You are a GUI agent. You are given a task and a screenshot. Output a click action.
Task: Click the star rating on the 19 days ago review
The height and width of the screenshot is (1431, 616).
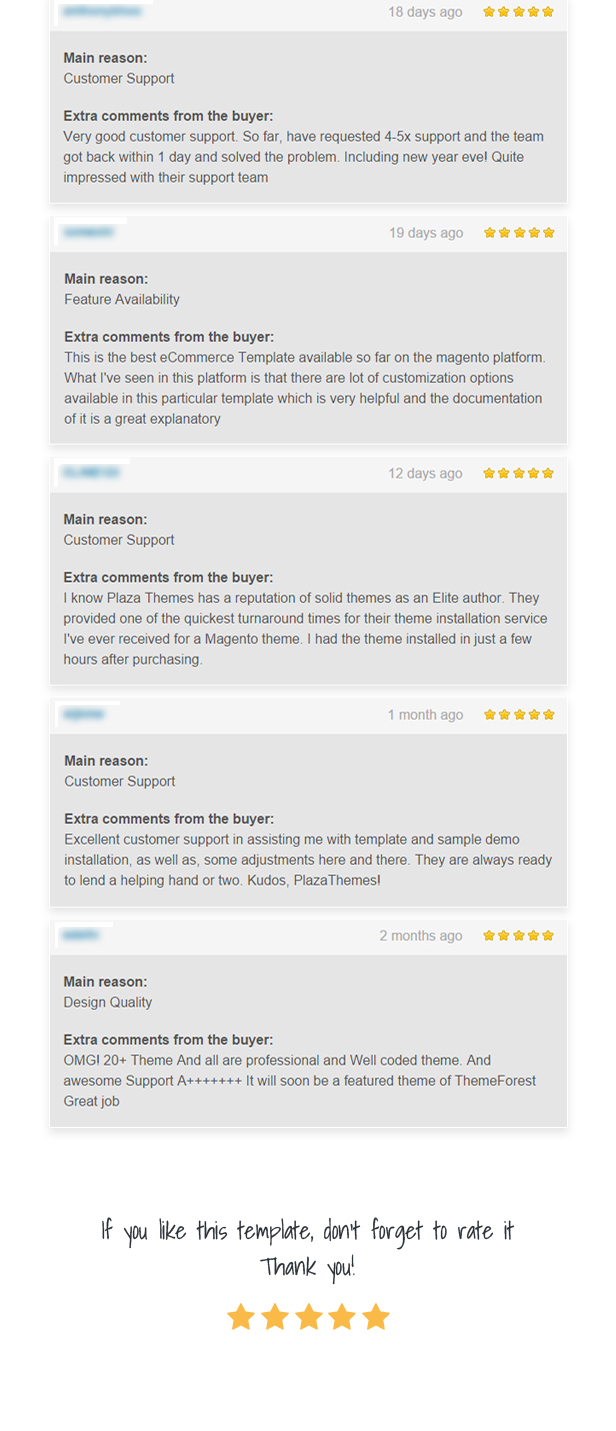(x=519, y=232)
